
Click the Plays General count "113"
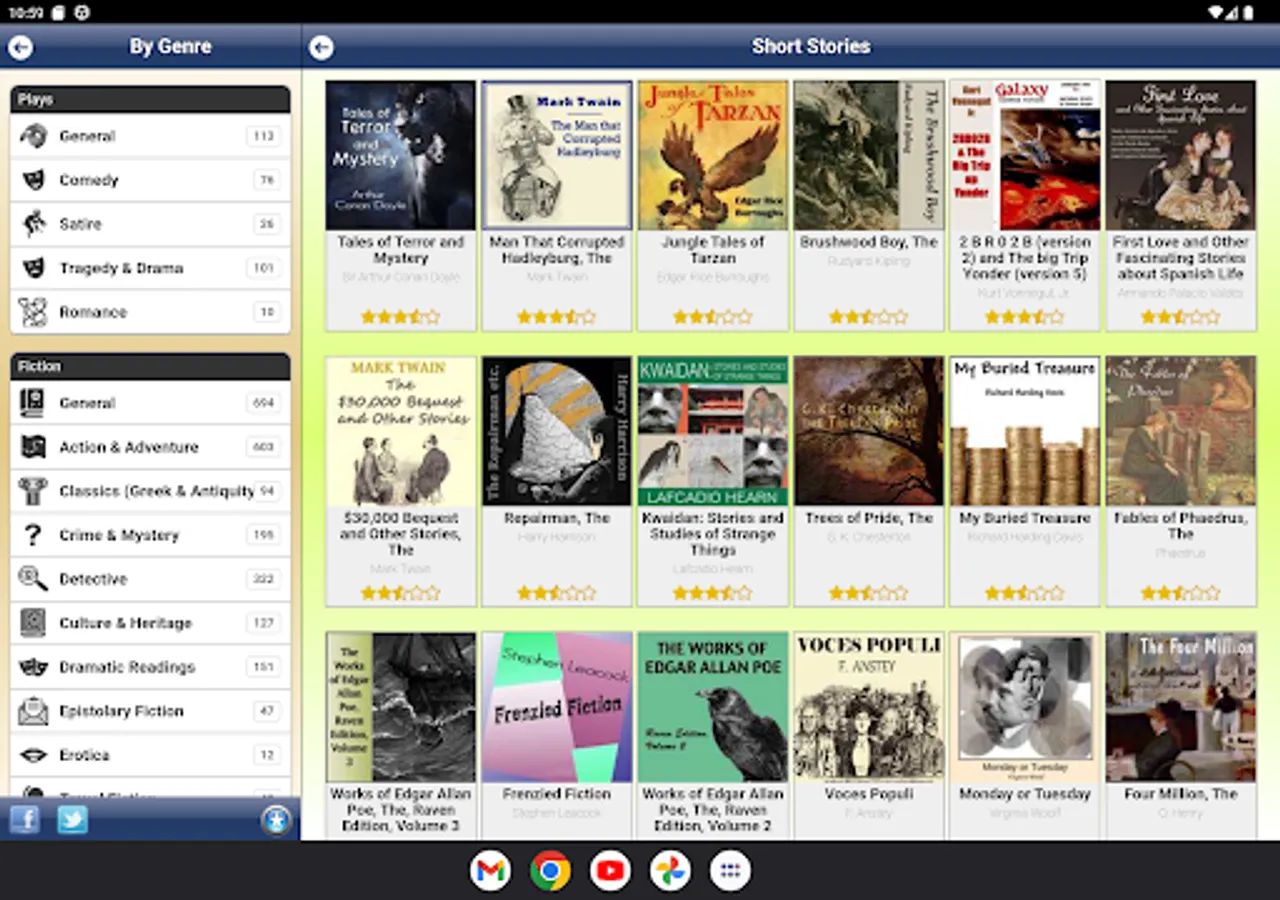263,136
